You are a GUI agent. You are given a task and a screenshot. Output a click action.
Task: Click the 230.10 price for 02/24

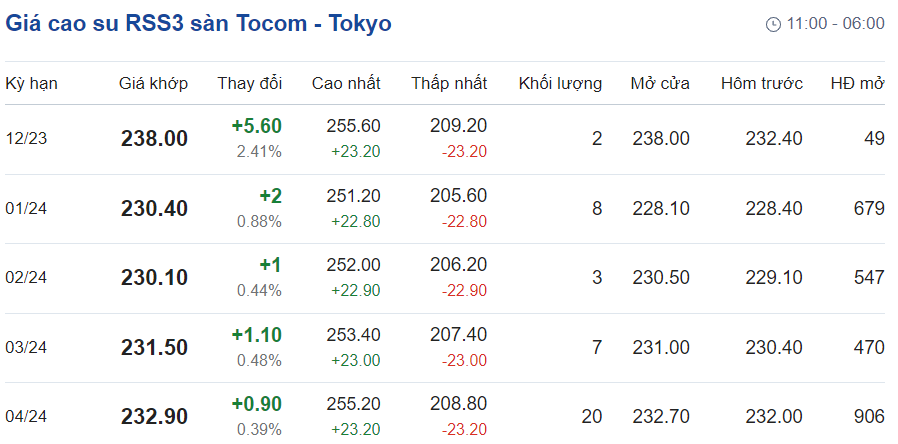pos(154,278)
